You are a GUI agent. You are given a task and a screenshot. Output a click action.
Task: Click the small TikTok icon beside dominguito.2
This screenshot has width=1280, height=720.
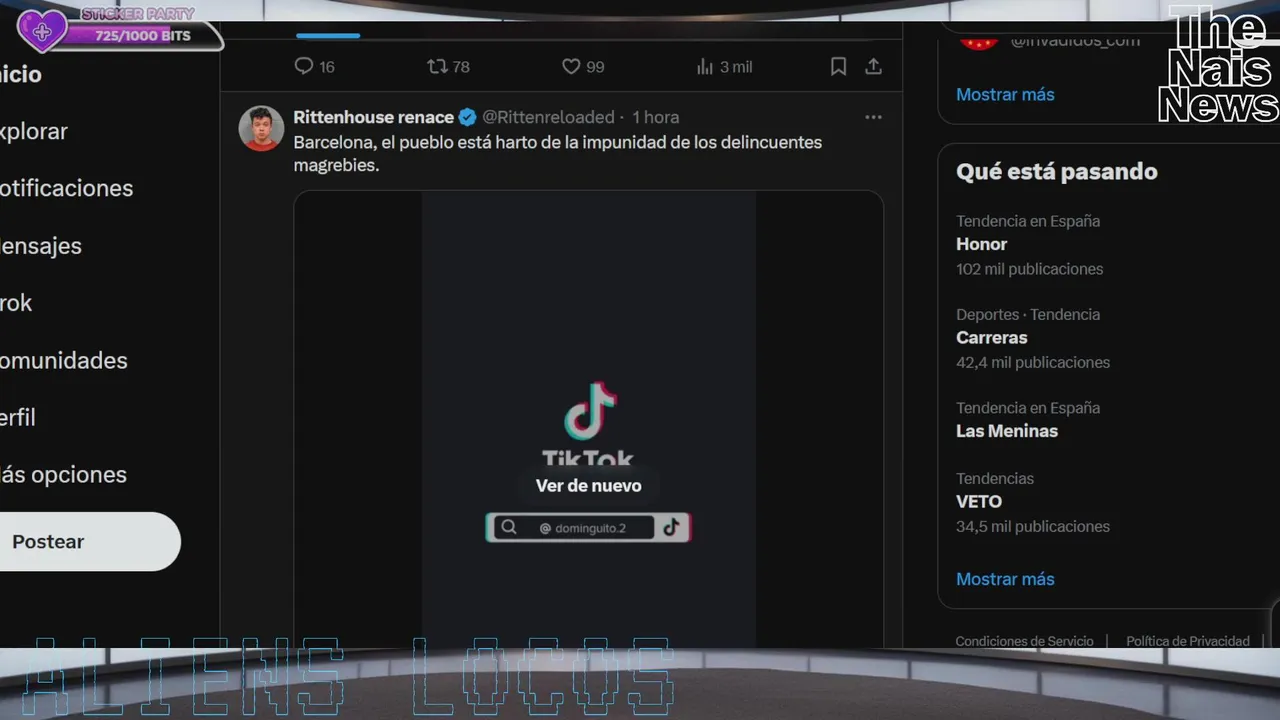coord(671,527)
